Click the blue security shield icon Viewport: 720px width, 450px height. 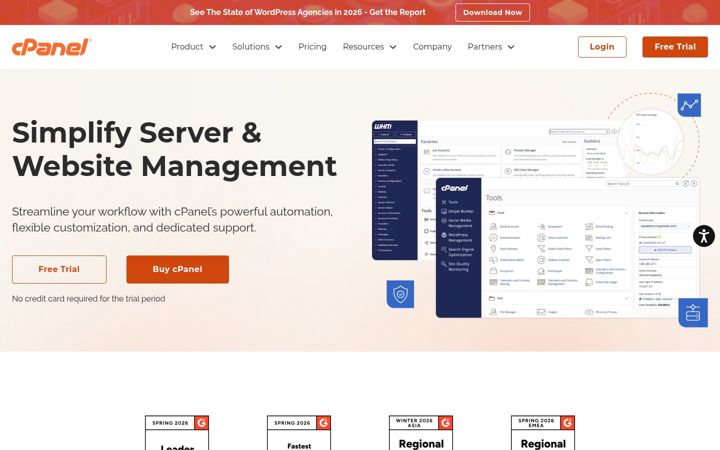tap(400, 294)
